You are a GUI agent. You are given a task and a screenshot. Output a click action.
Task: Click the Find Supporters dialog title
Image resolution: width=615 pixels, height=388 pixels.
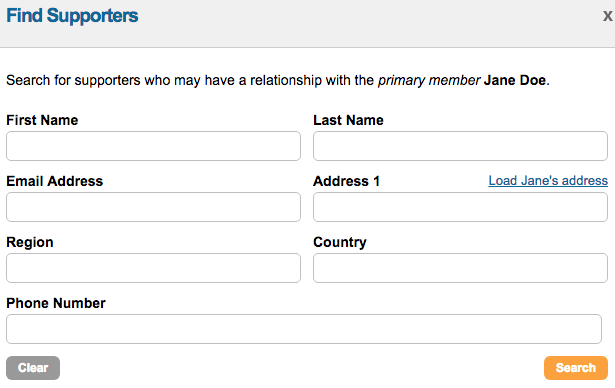click(72, 16)
